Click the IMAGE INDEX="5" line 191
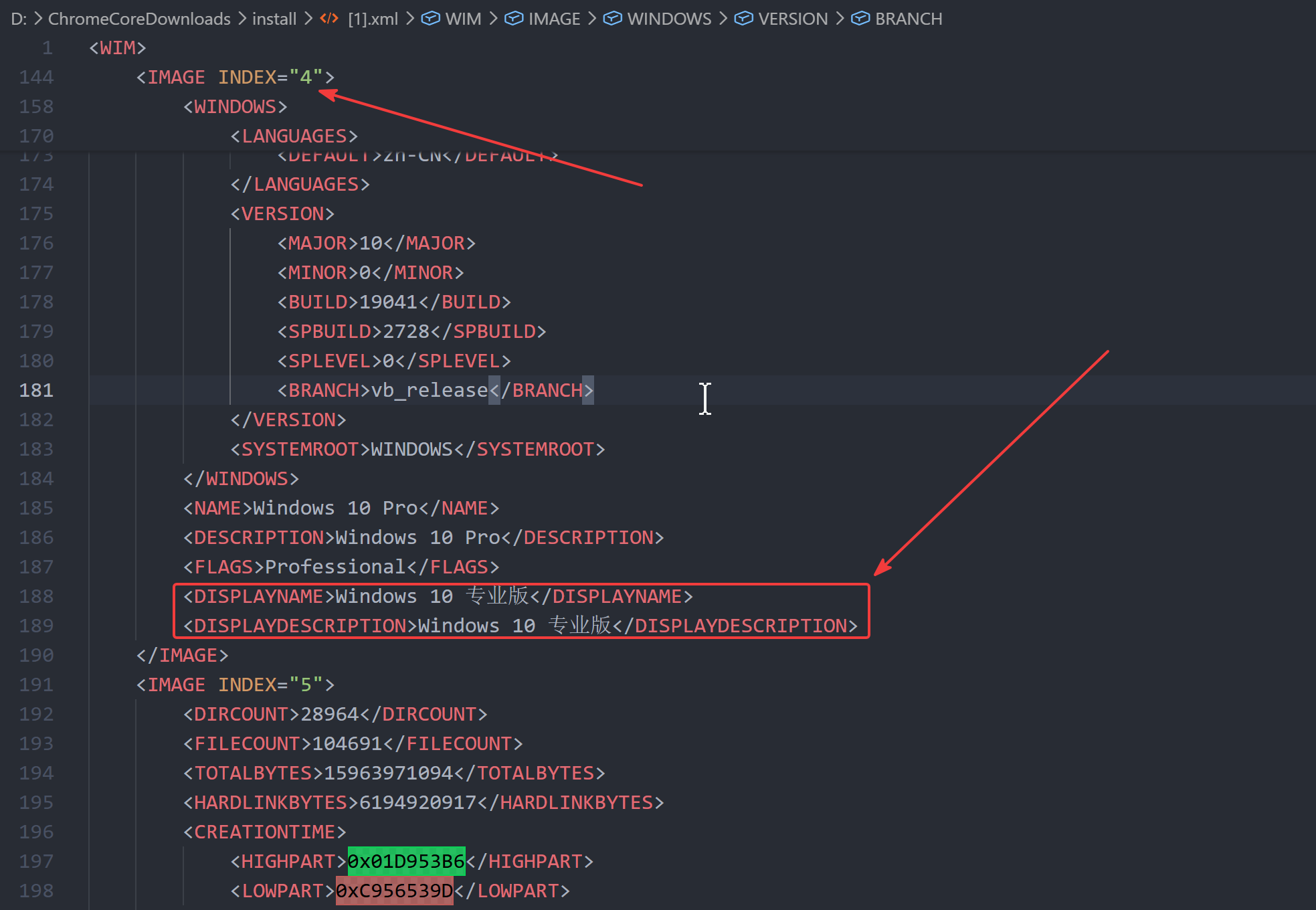 [x=235, y=685]
